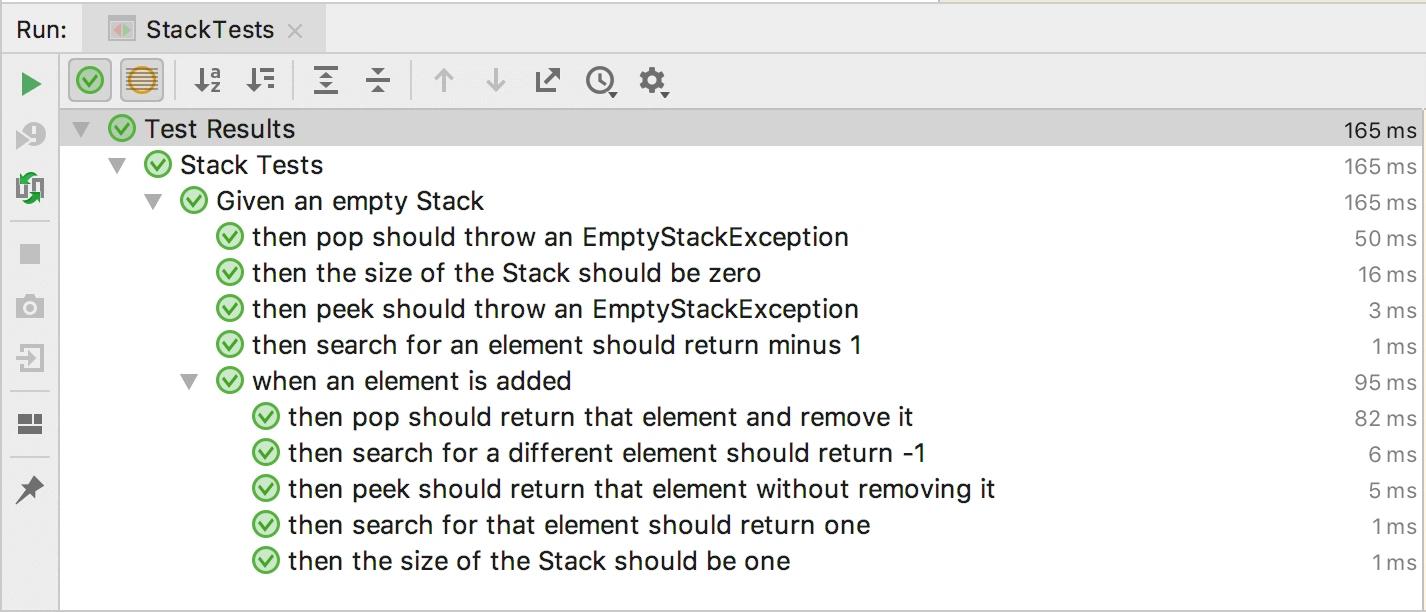Collapse the 'Given an empty Stack' node
Viewport: 1426px width, 612px height.
coord(153,201)
